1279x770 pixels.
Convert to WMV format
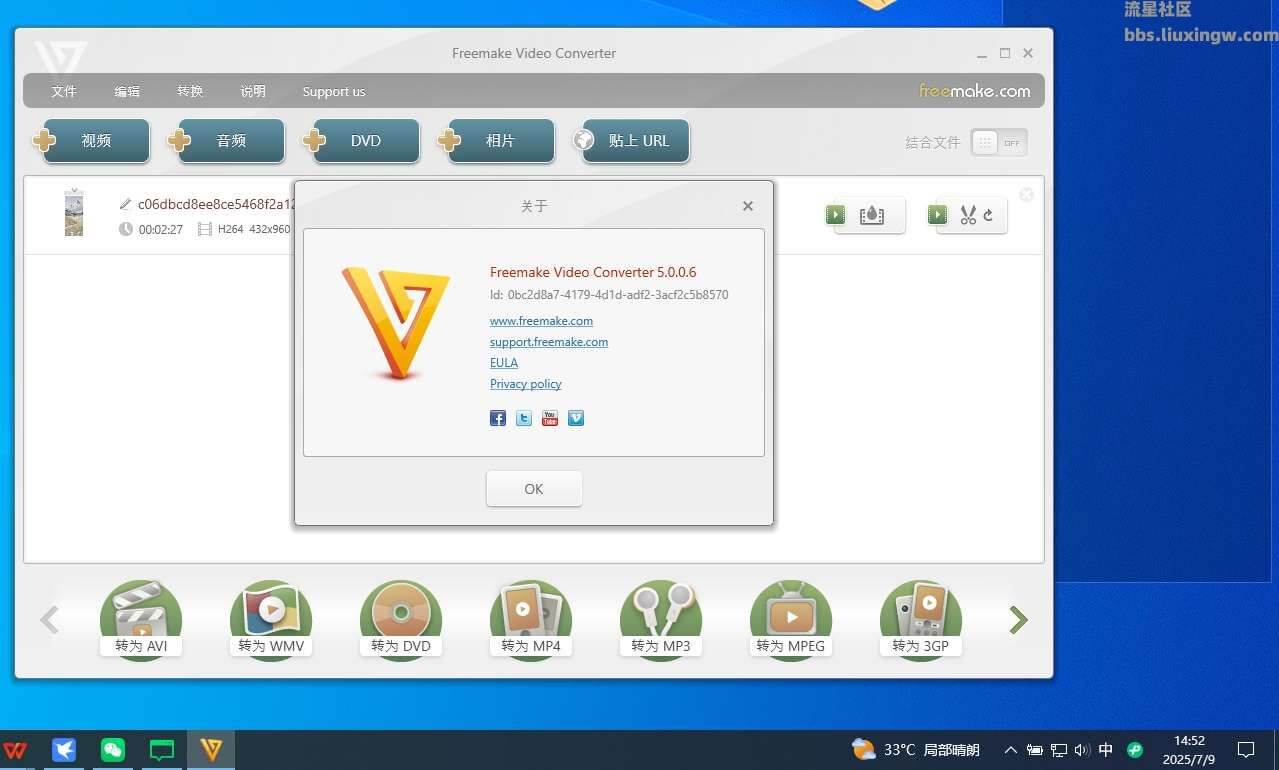click(271, 619)
